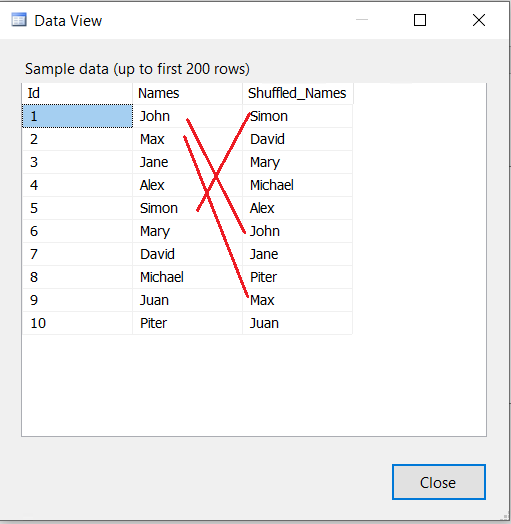
Task: Select the Names column header
Action: pos(187,93)
